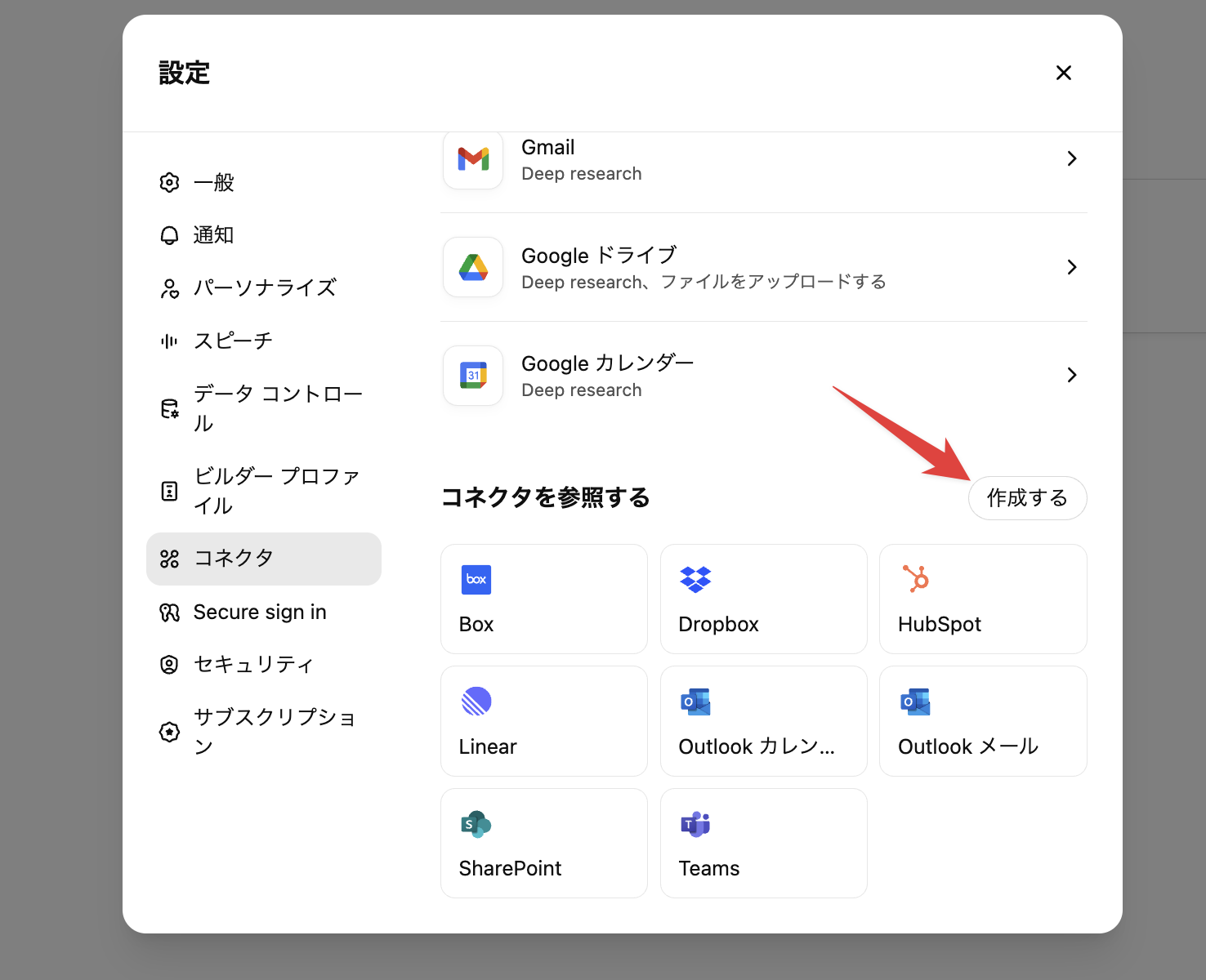Click 'Deep research、ファイルをアップロードする' description
This screenshot has width=1206, height=980.
pos(703,283)
